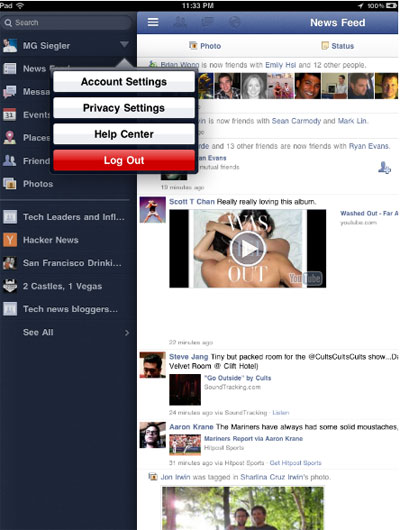Open the Cults song thumbnail
This screenshot has width=400, height=530.
tap(185, 390)
